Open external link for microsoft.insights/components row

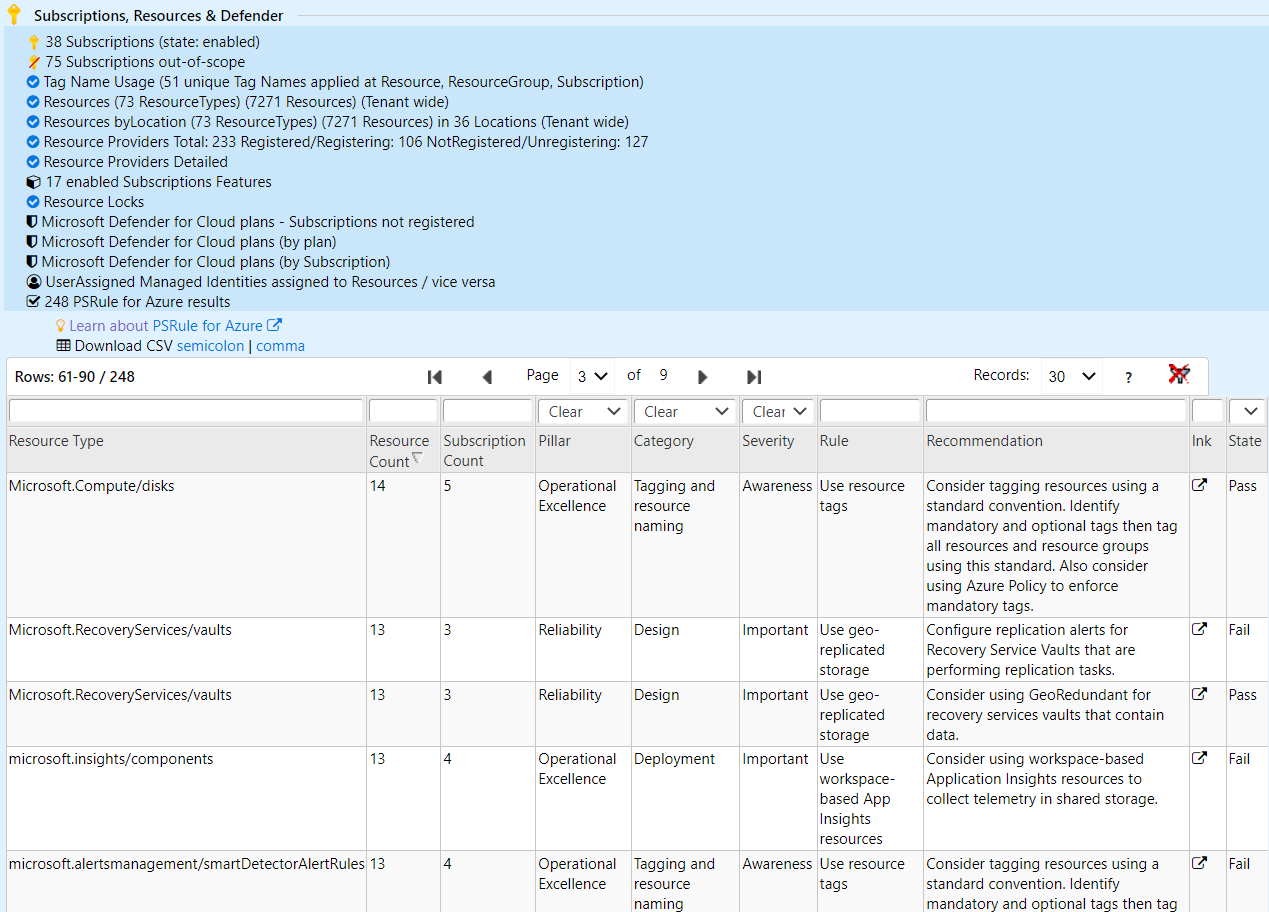click(x=1199, y=758)
